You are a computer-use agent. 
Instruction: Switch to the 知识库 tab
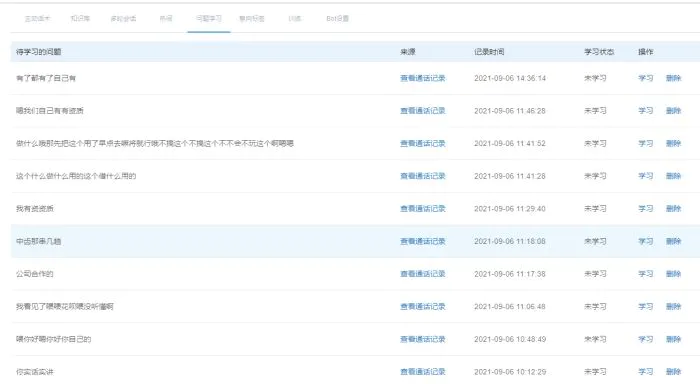[80, 19]
